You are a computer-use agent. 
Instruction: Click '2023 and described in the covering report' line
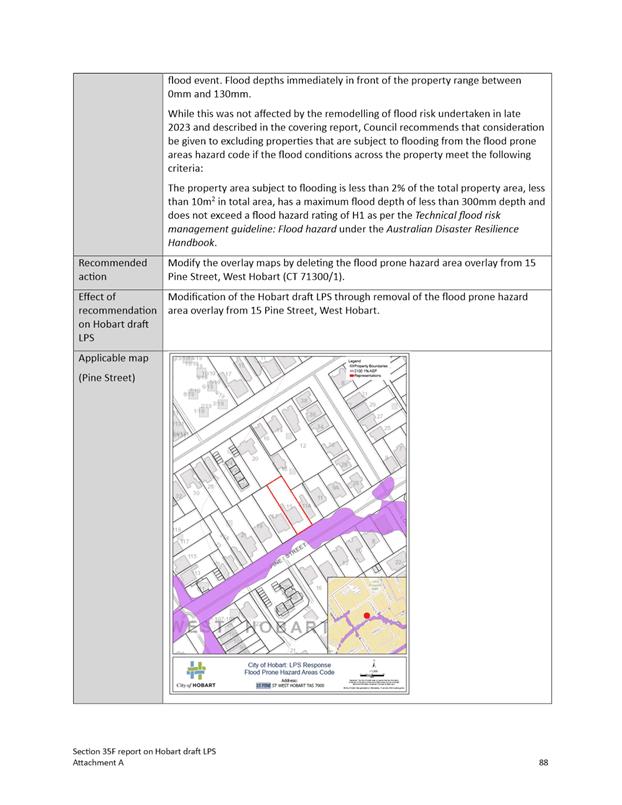[356, 127]
